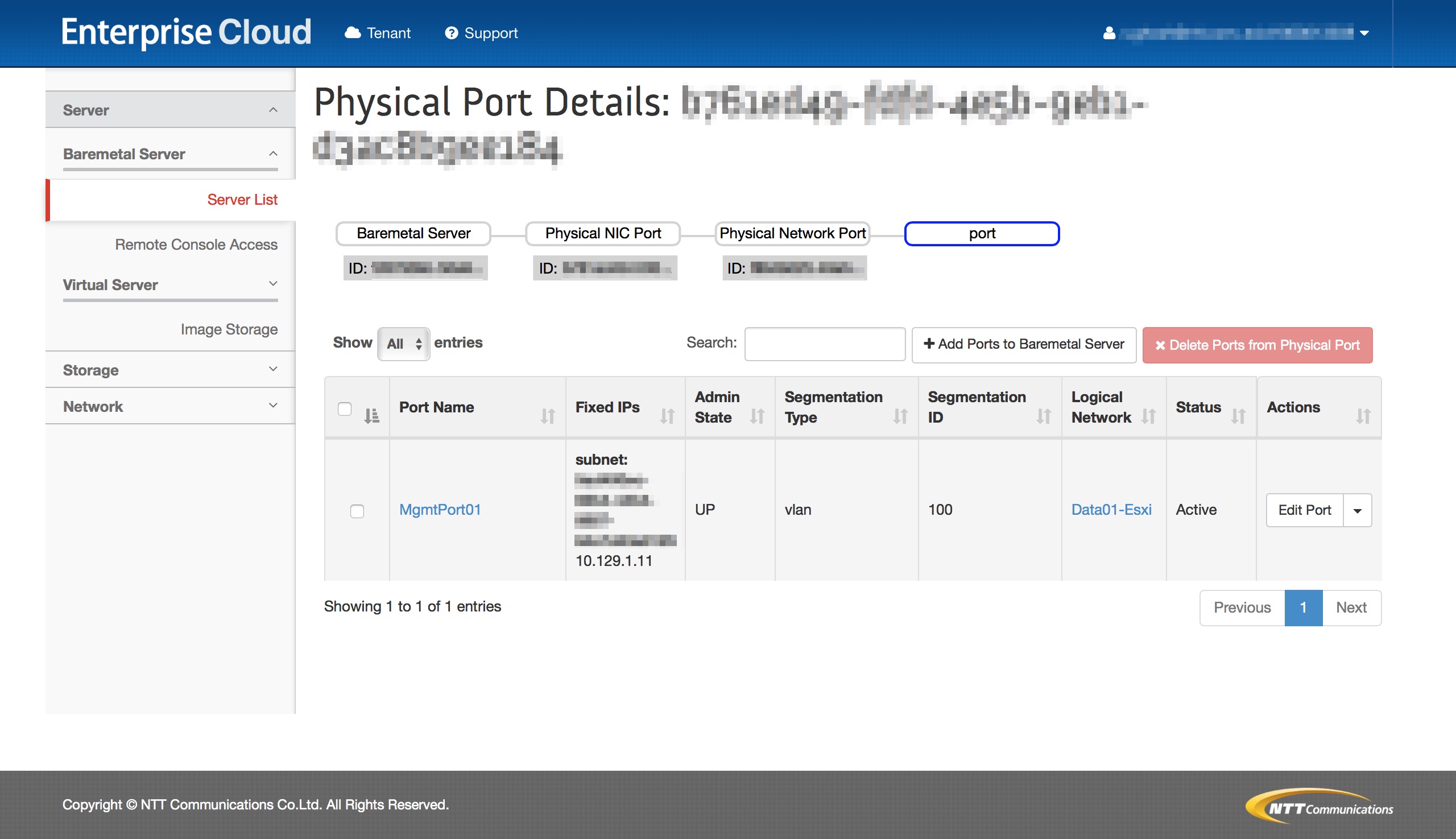
Task: Sort table by Port Name column
Action: (x=547, y=415)
